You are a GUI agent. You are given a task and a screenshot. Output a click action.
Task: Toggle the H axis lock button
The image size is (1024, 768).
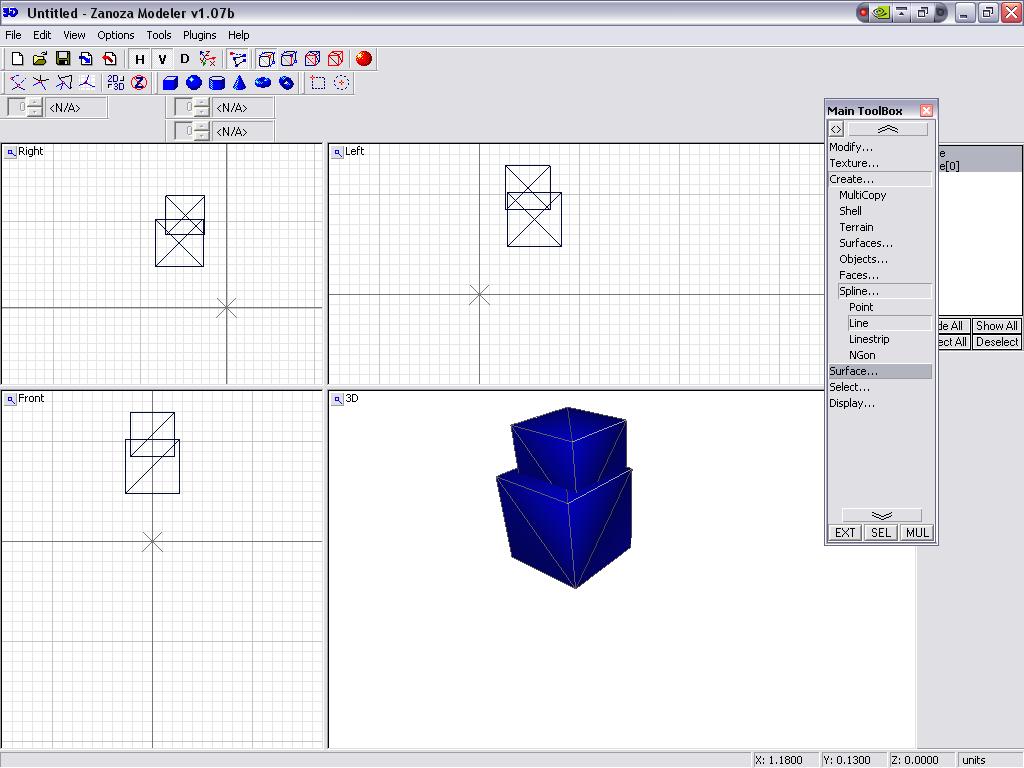point(140,59)
